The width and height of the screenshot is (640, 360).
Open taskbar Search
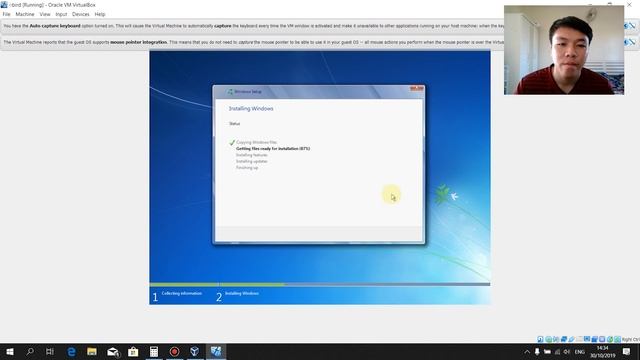coord(30,351)
